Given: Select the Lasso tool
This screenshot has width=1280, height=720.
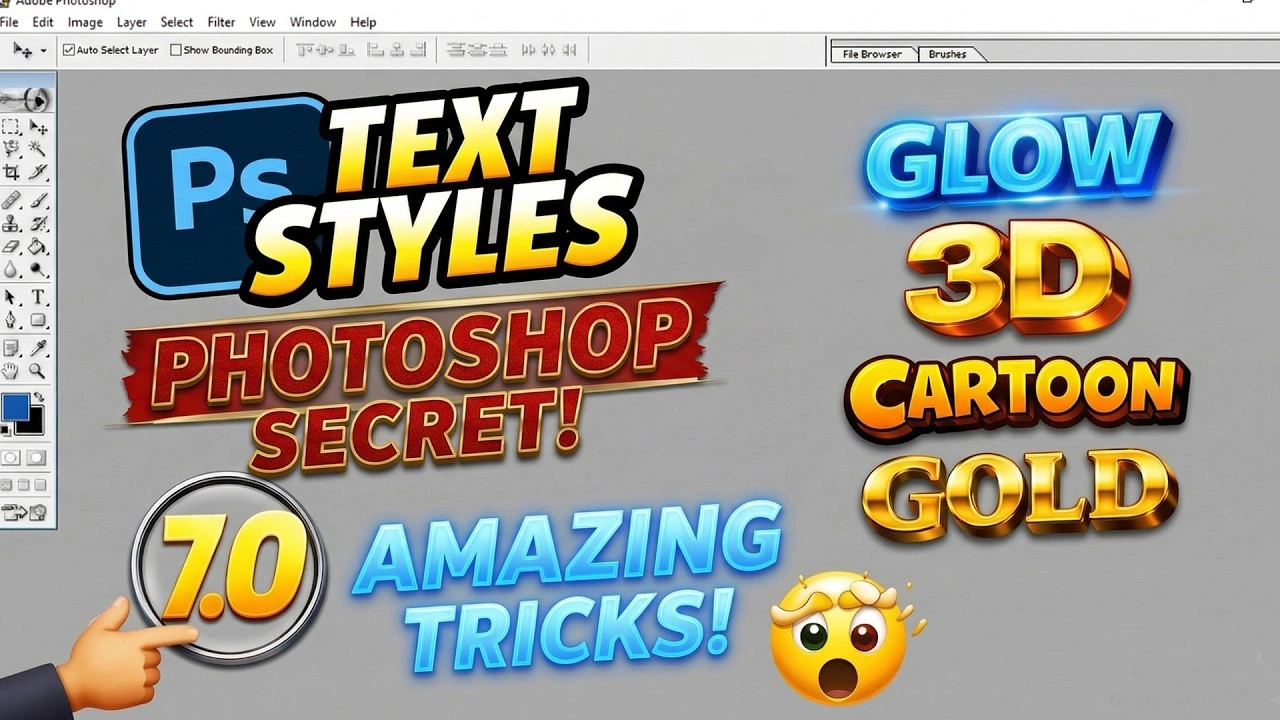Looking at the screenshot, I should (11, 149).
